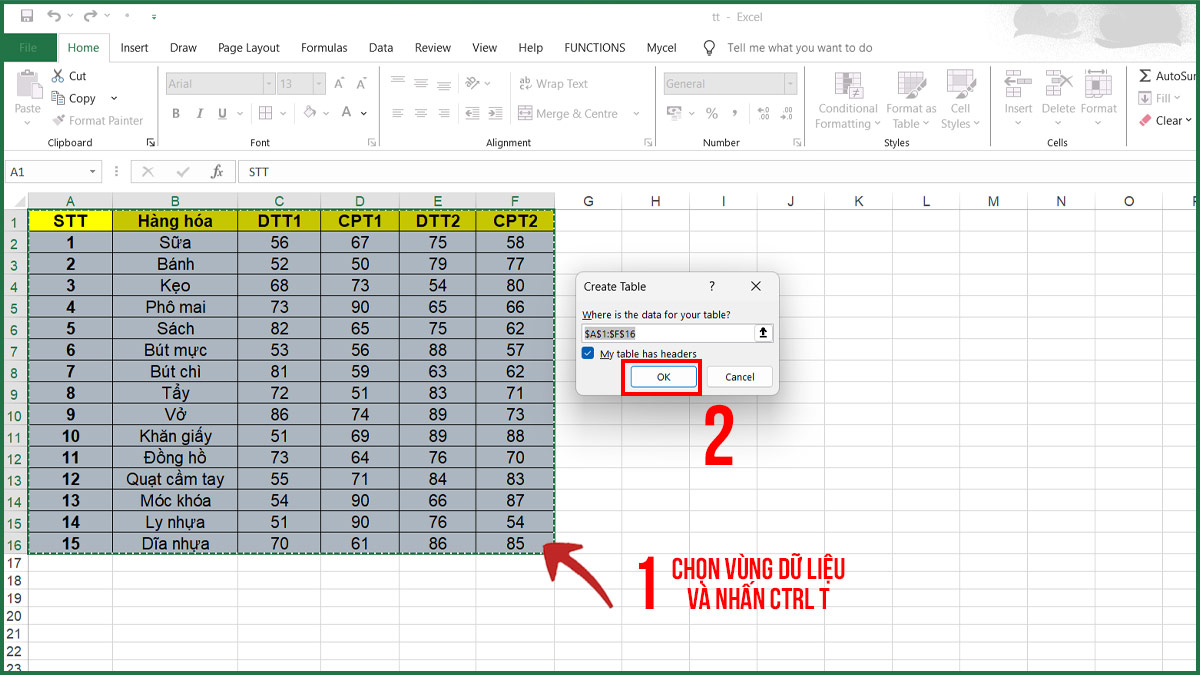Viewport: 1200px width, 675px height.
Task: Pick a color with the Font Color swatch
Action: (346, 113)
